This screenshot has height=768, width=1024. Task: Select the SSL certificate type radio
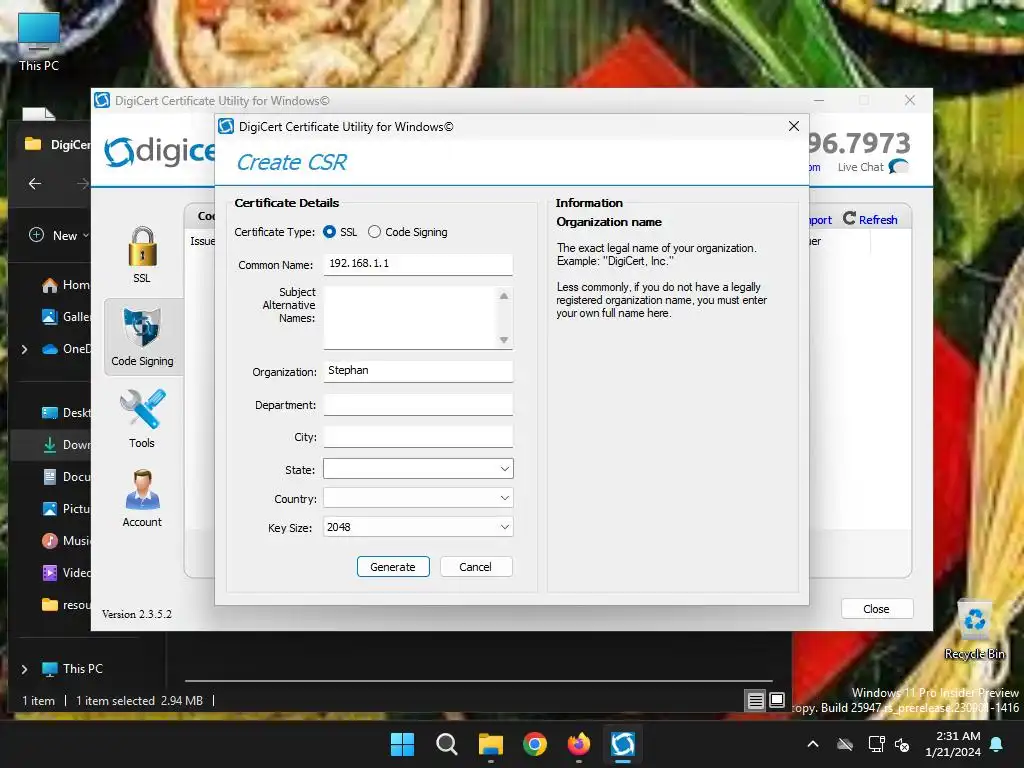point(330,232)
